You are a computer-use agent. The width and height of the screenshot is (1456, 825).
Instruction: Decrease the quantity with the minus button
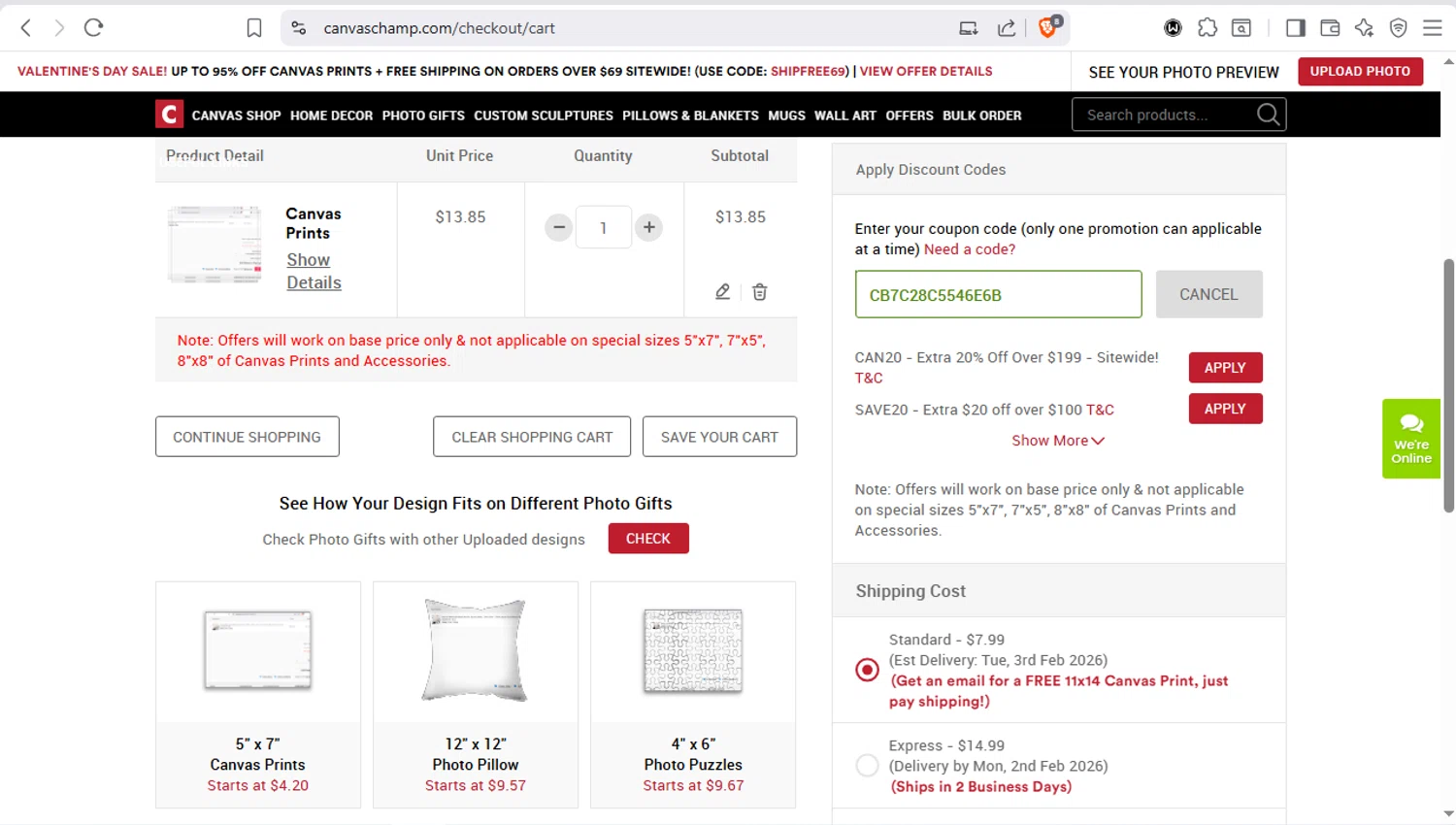(x=559, y=228)
